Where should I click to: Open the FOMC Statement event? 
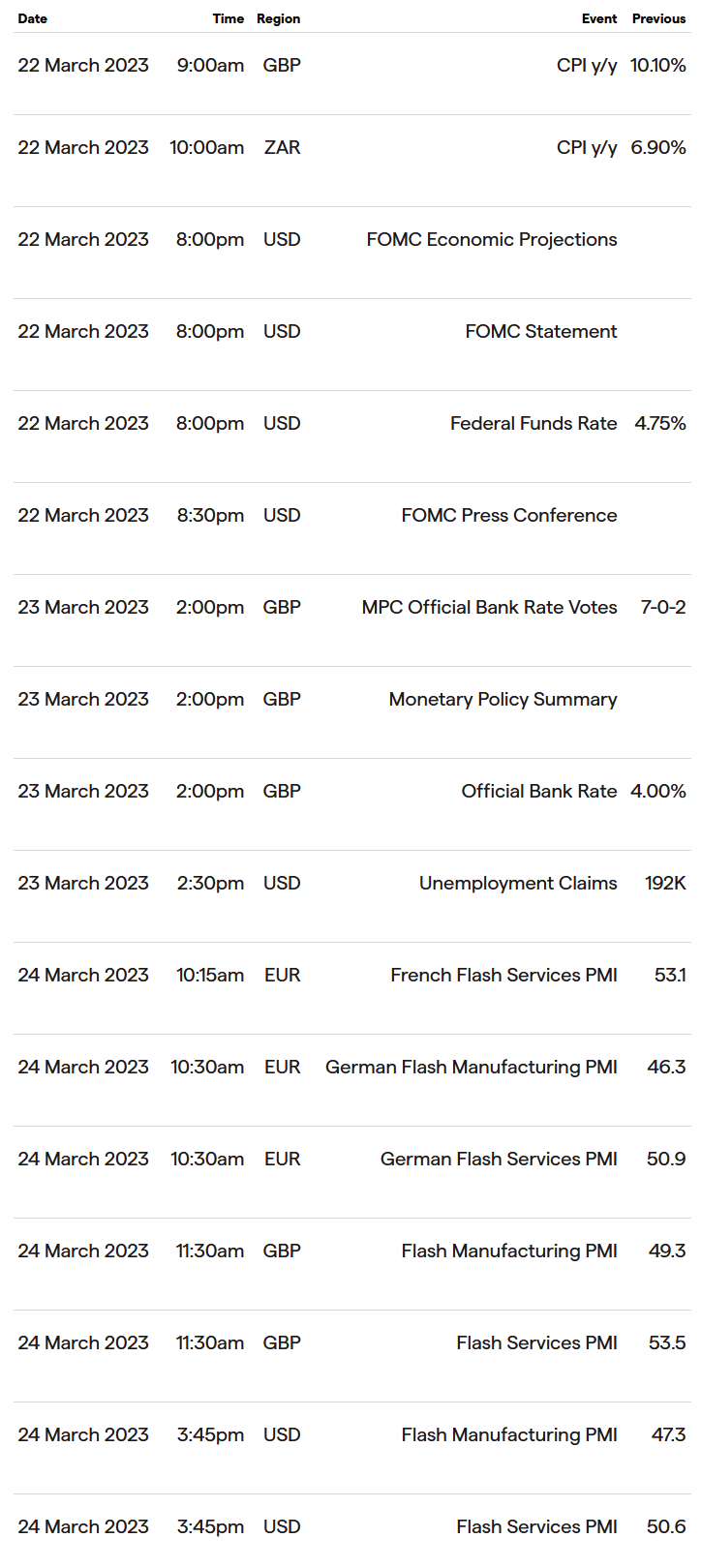point(541,331)
